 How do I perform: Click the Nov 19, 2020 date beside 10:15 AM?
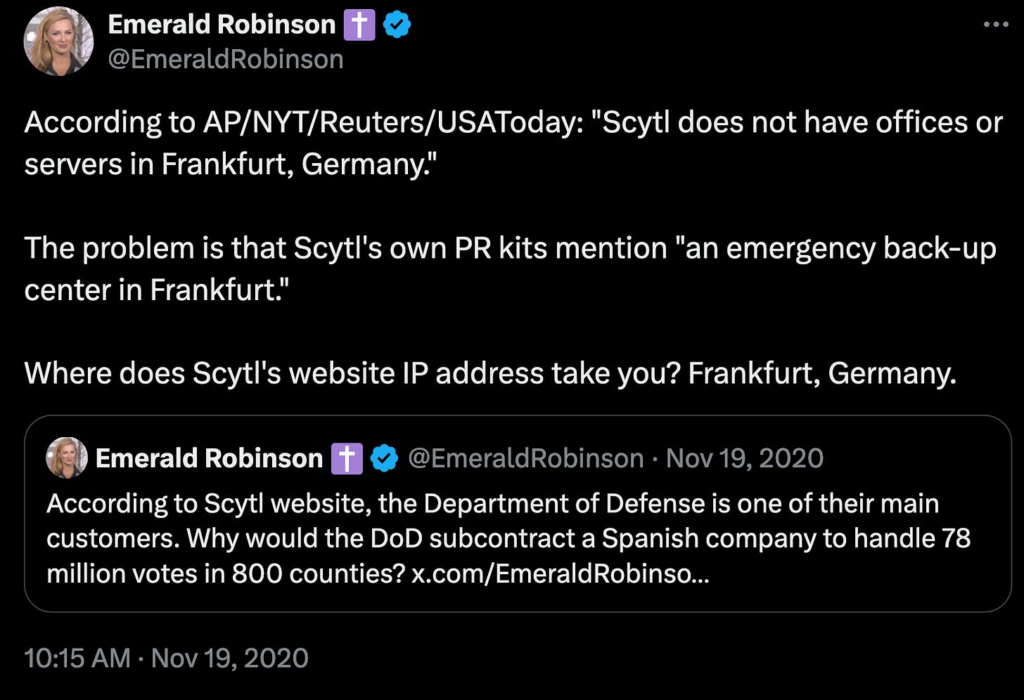(x=229, y=658)
